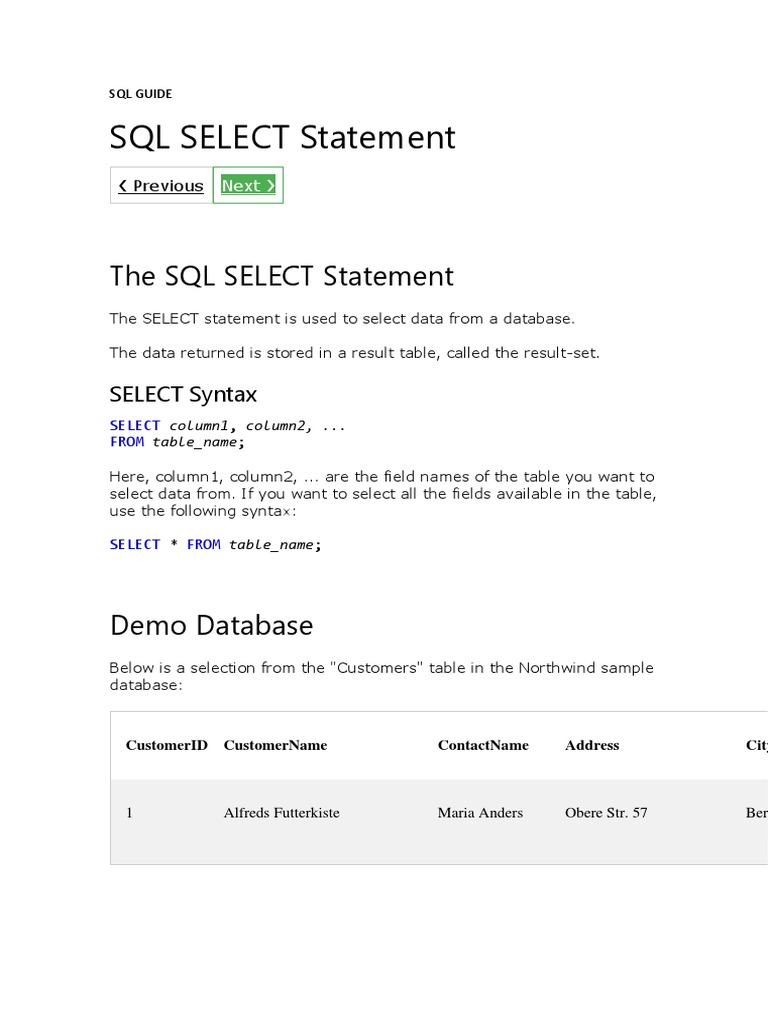The width and height of the screenshot is (768, 1024).
Task: Click the main SQL SELECT Statement title
Action: [x=282, y=137]
